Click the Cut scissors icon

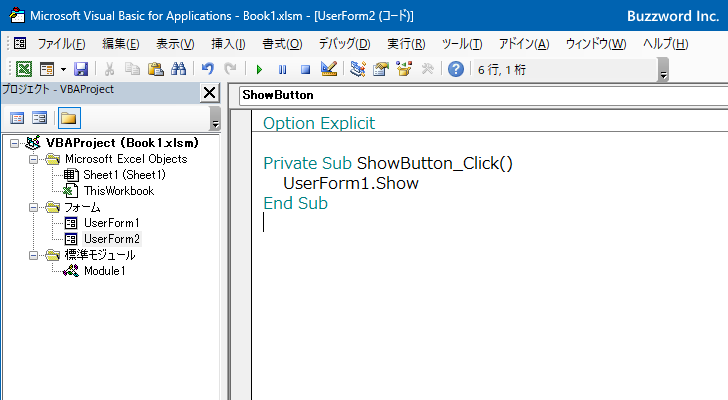click(110, 69)
